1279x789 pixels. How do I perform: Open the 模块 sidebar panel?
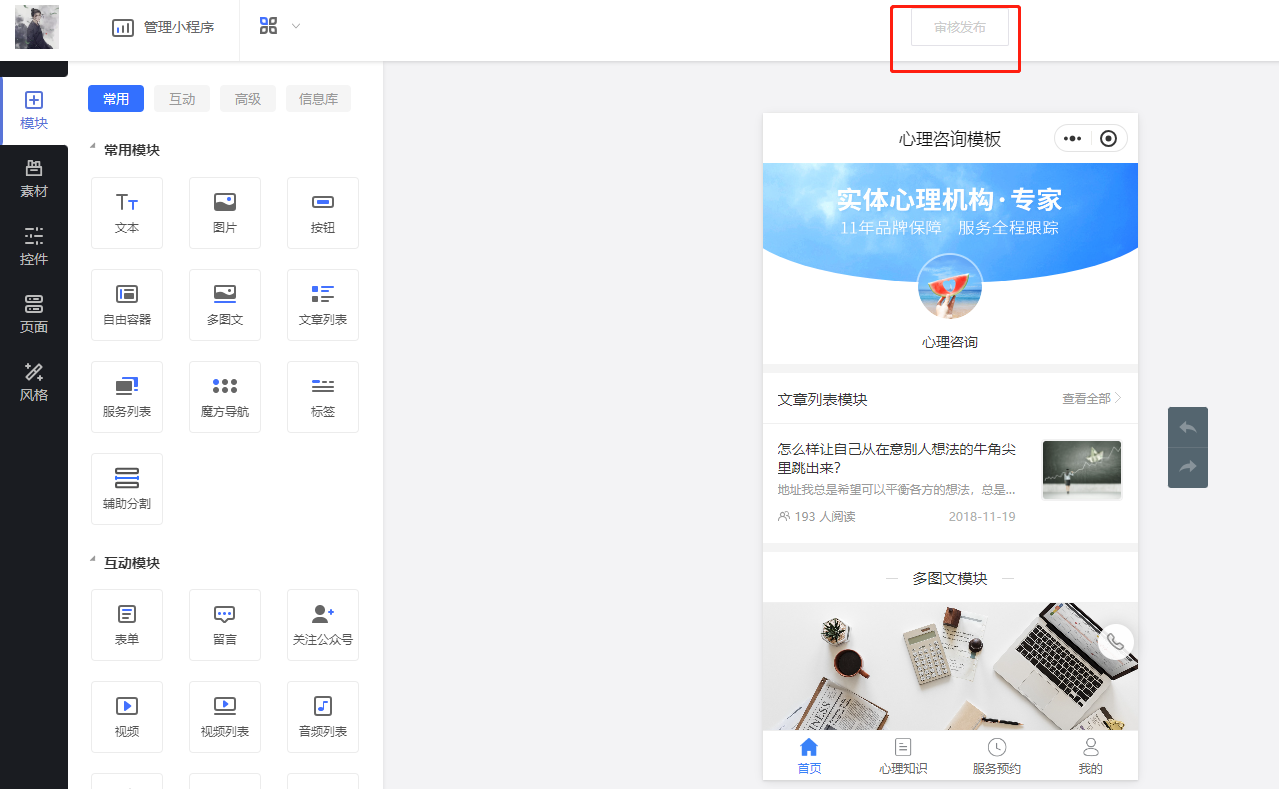[34, 111]
